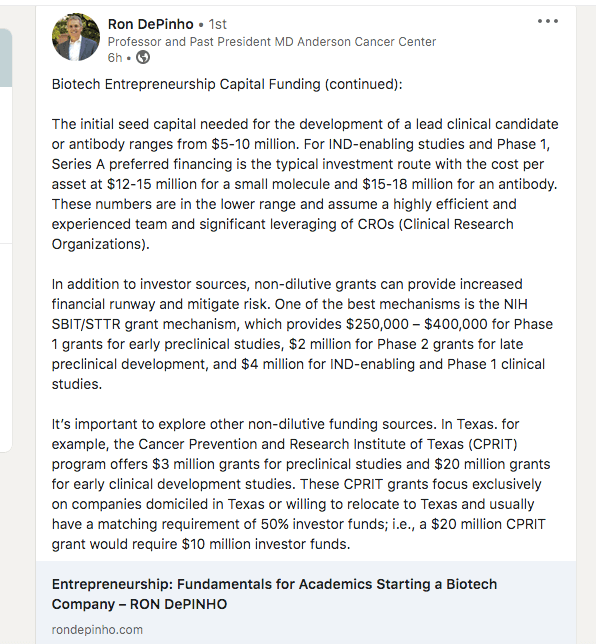Image resolution: width=596 pixels, height=644 pixels.
Task: Click the 'Organizations).' line ending the first paragraph
Action: (101, 244)
